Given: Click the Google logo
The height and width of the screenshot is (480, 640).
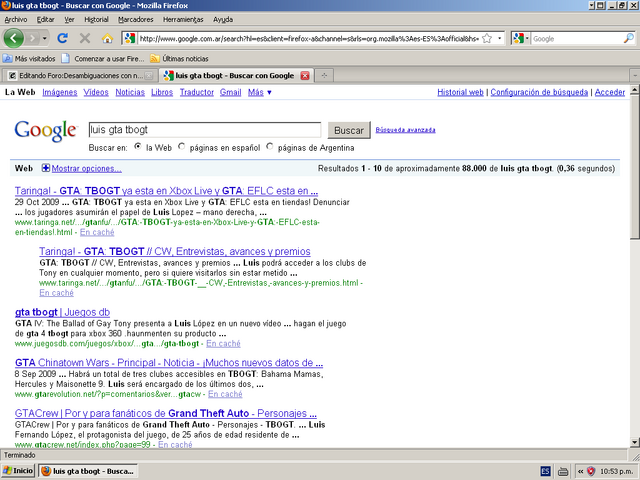Looking at the screenshot, I should pos(46,131).
